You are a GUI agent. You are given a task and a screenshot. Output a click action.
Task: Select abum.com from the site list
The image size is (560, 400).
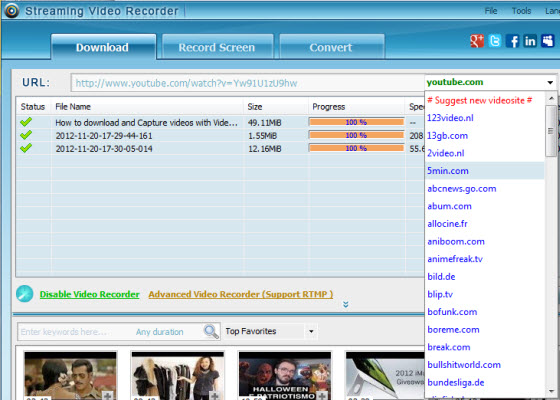pyautogui.click(x=449, y=206)
